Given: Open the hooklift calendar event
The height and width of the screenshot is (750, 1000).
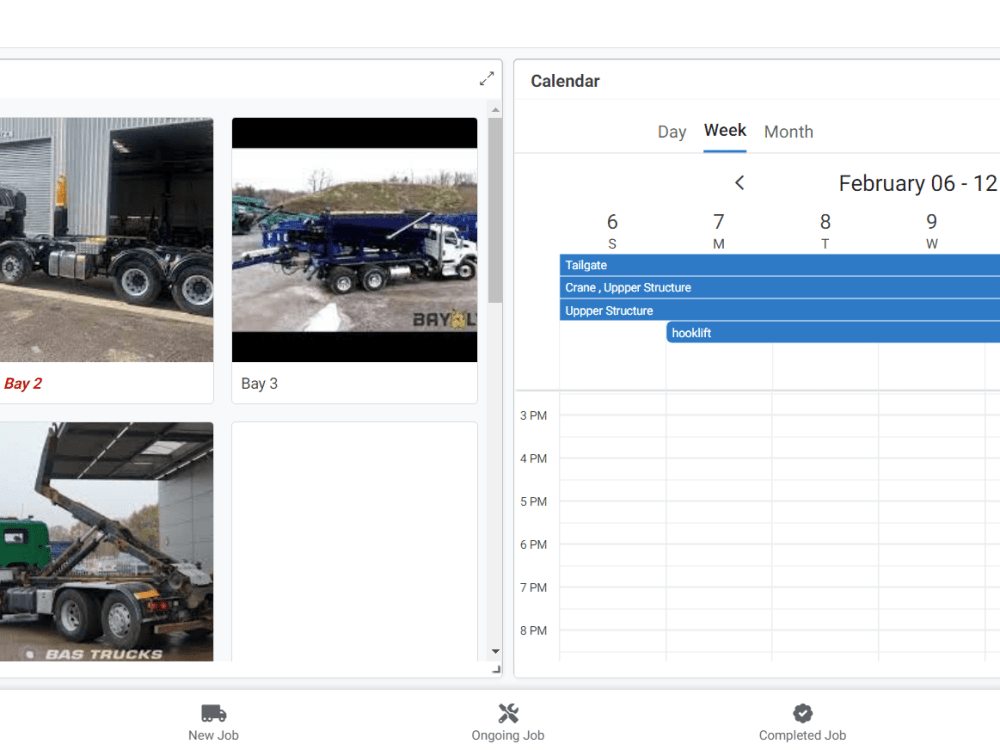Looking at the screenshot, I should [833, 332].
